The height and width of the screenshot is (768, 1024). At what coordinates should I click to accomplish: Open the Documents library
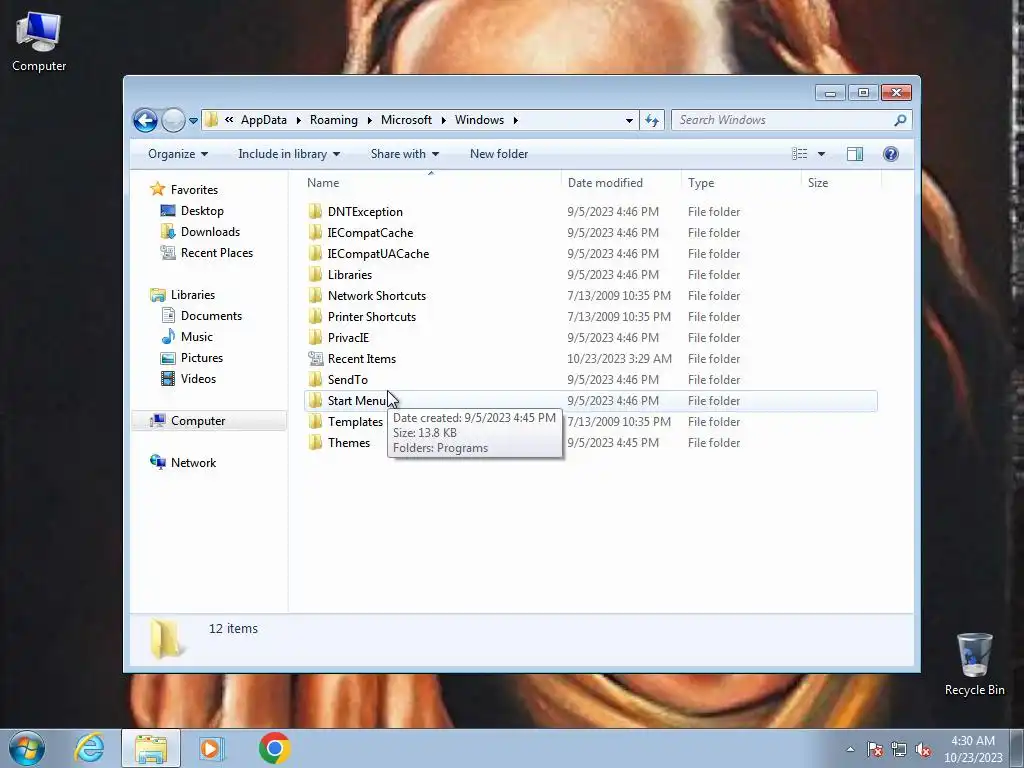pos(211,316)
